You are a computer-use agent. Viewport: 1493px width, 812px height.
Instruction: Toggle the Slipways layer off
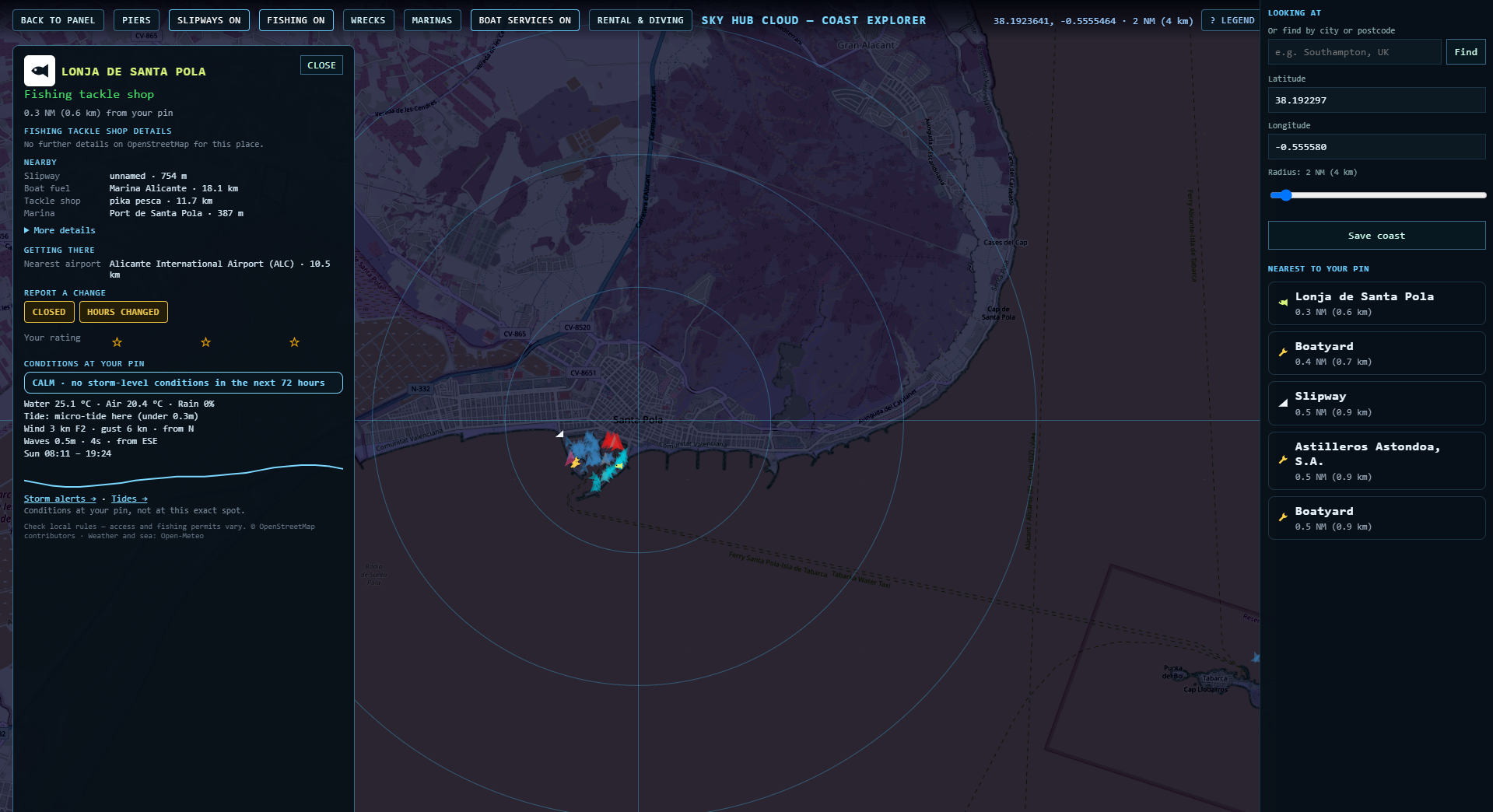pos(209,20)
